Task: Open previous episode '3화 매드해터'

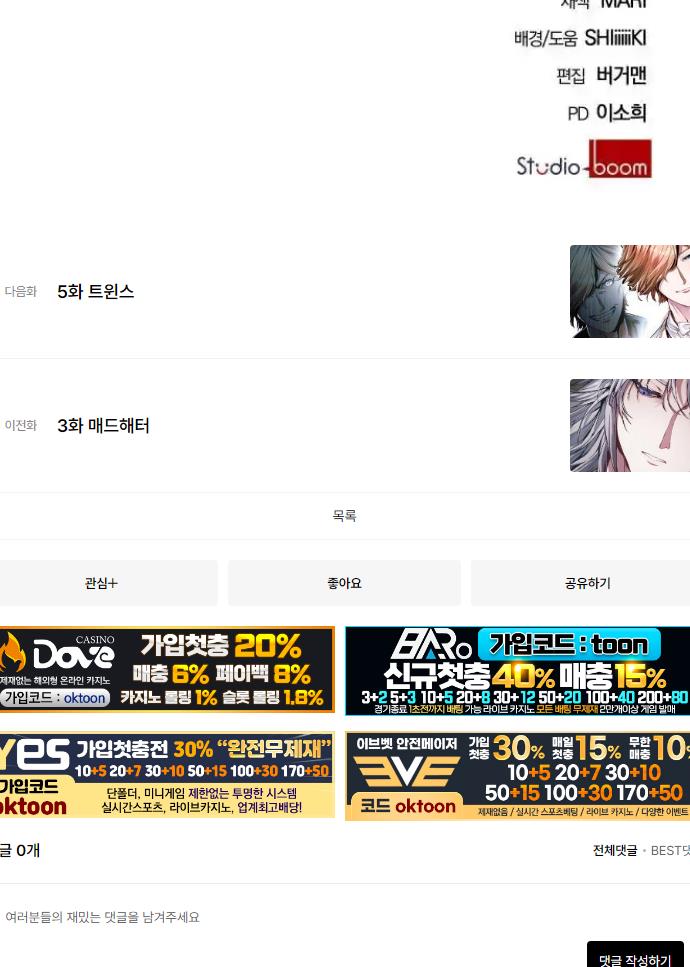Action: click(x=103, y=426)
